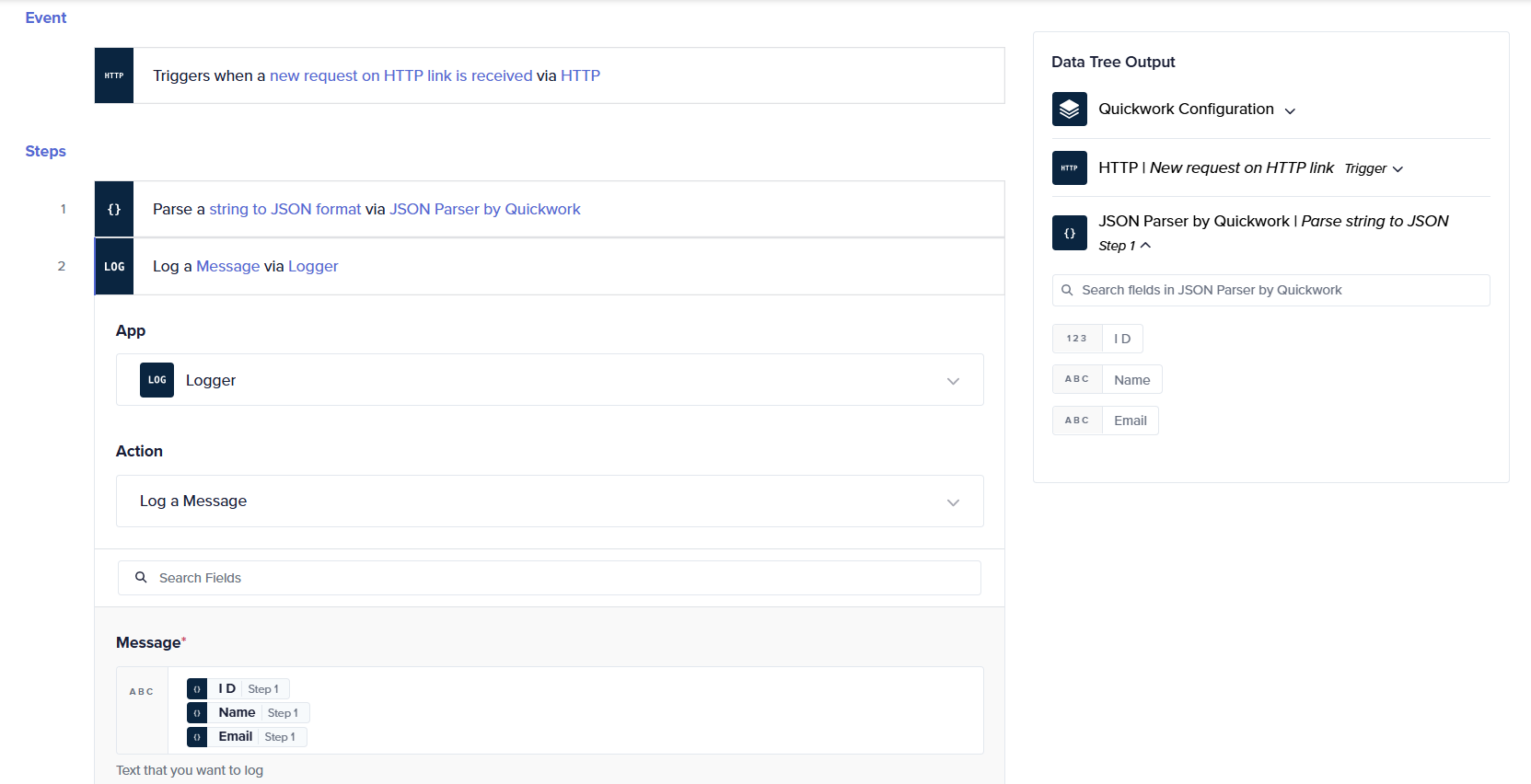
Task: Click the Email Step 1 pill in Message
Action: pyautogui.click(x=247, y=737)
